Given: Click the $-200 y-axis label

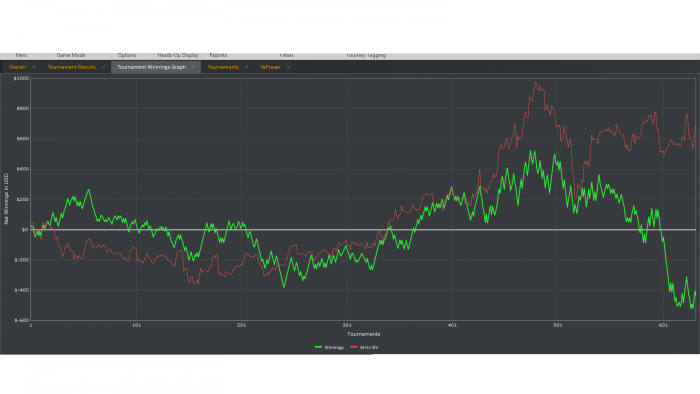Looking at the screenshot, I should click(22, 260).
